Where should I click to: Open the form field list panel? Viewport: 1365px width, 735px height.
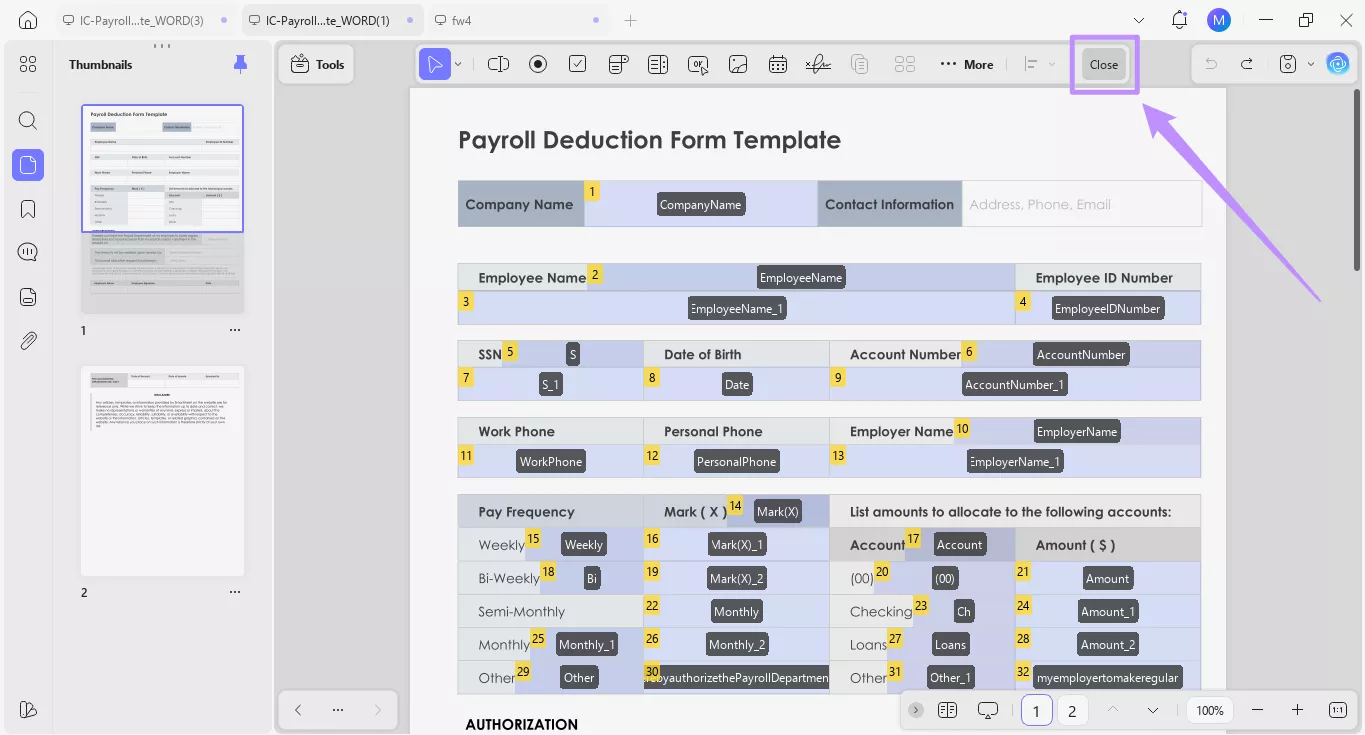28,297
